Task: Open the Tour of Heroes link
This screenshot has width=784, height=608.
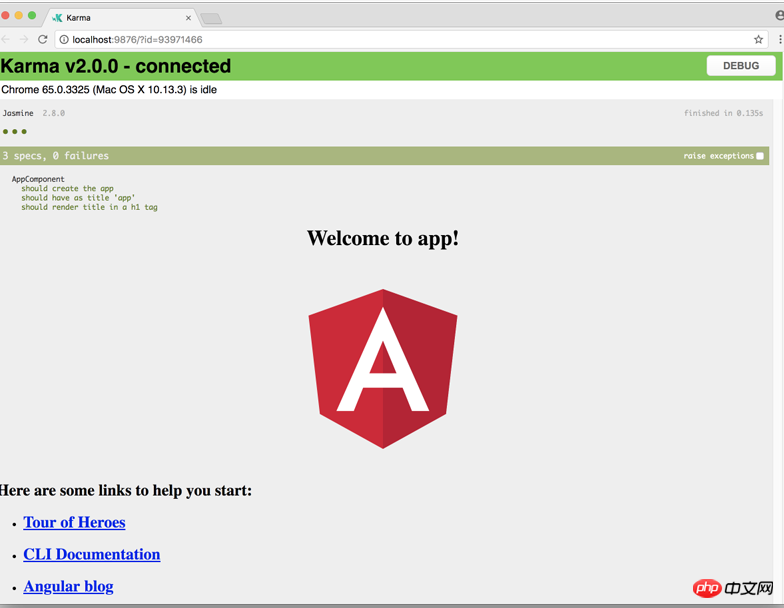Action: [x=74, y=522]
